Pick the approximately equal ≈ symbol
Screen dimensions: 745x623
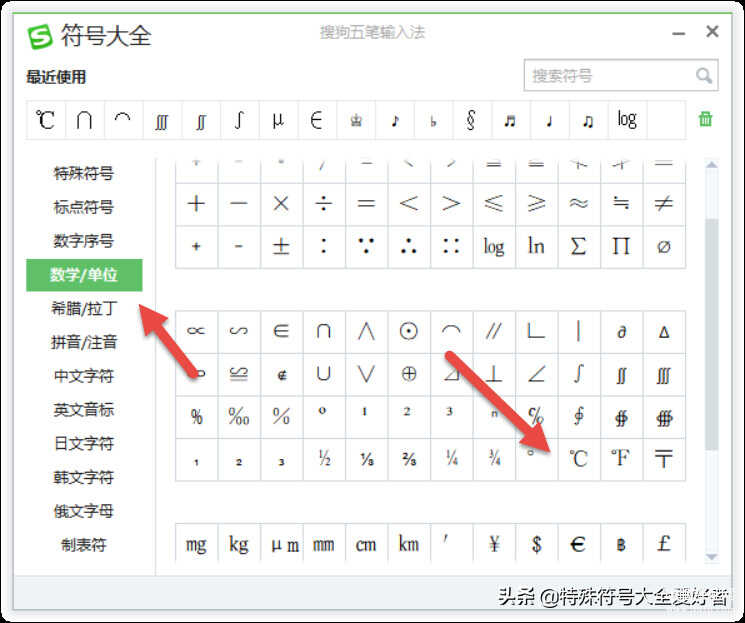579,204
